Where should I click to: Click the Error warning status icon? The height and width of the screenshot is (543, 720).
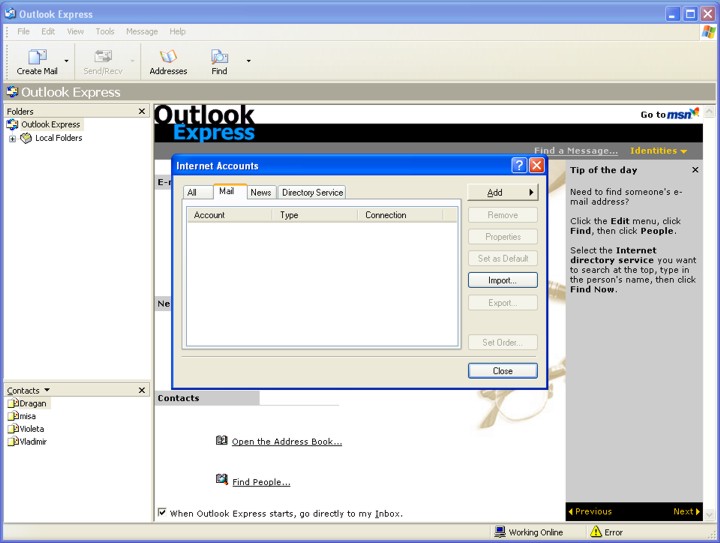click(596, 532)
